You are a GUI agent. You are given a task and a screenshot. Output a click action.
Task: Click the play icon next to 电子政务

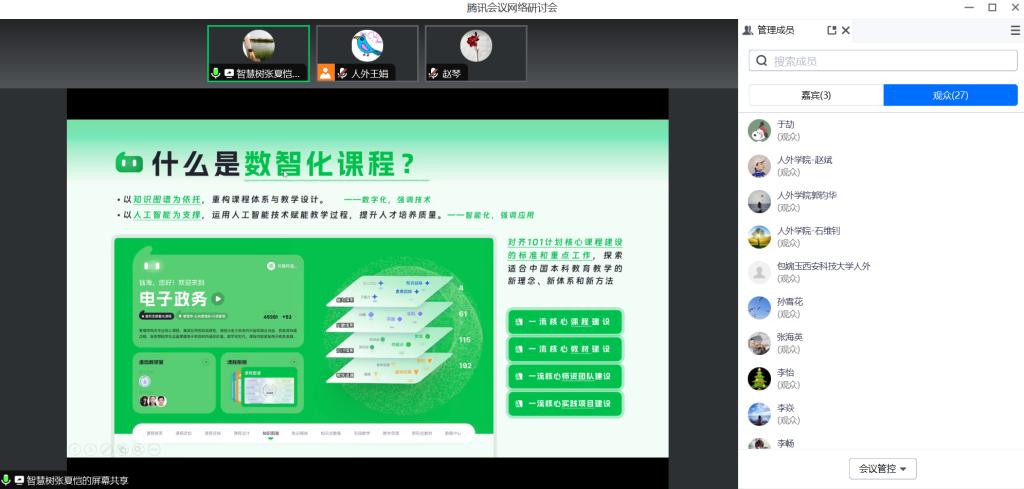coord(218,298)
